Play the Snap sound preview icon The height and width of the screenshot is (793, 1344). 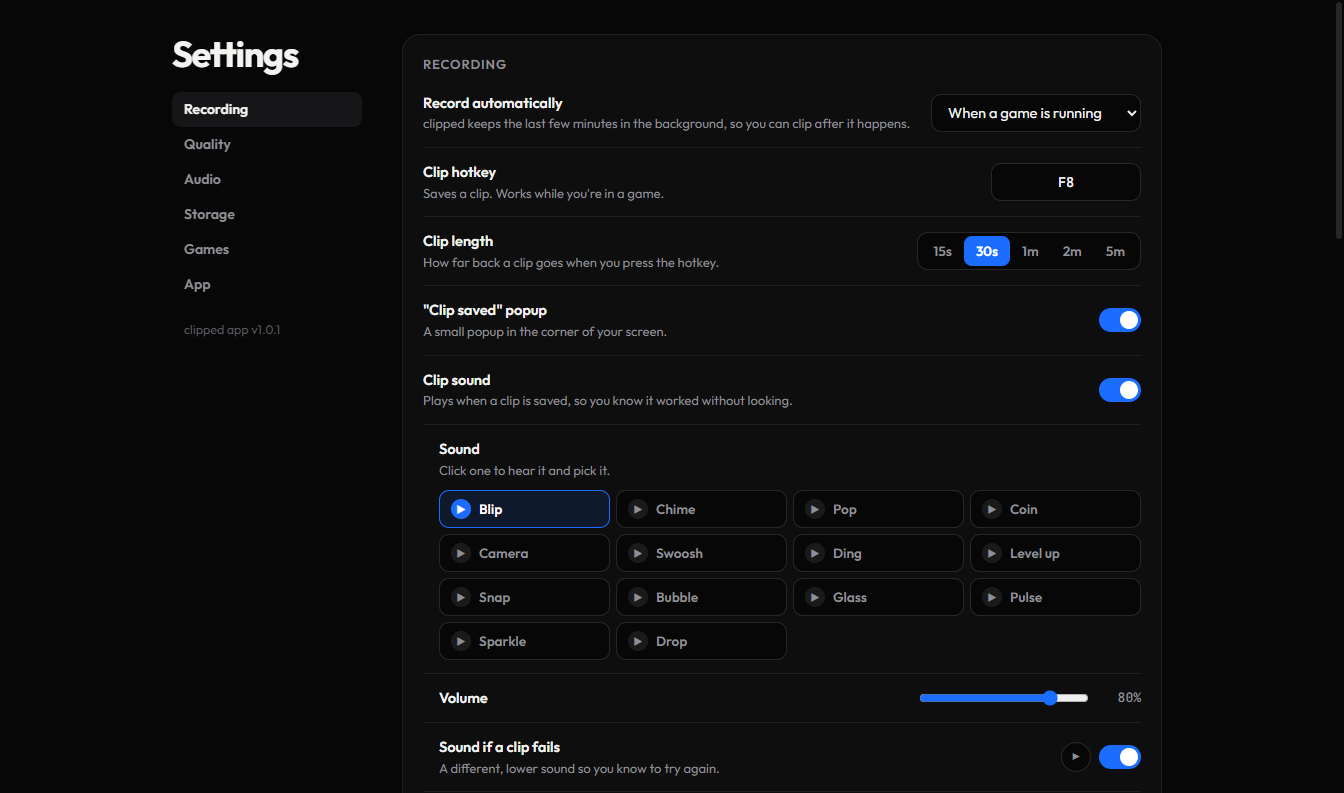461,597
